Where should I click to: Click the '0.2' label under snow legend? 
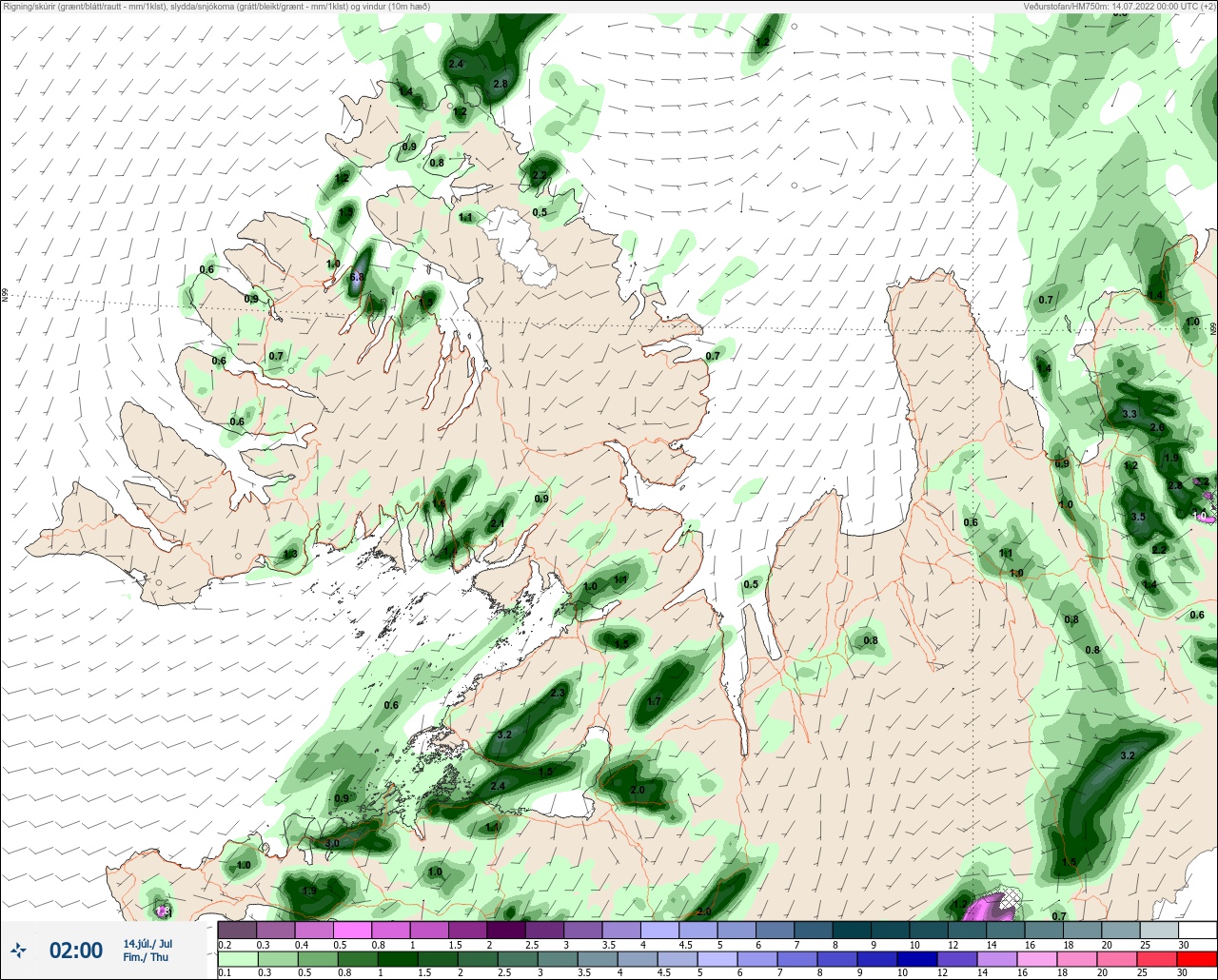tap(224, 944)
